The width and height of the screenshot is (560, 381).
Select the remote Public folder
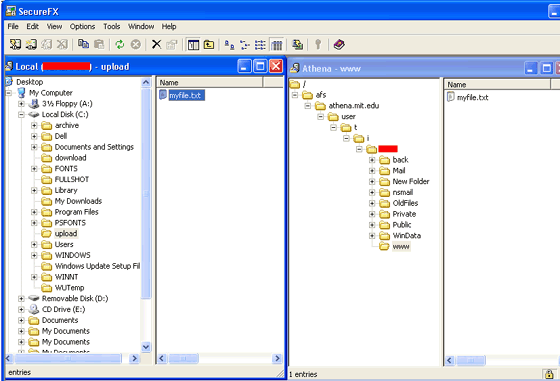(402, 225)
